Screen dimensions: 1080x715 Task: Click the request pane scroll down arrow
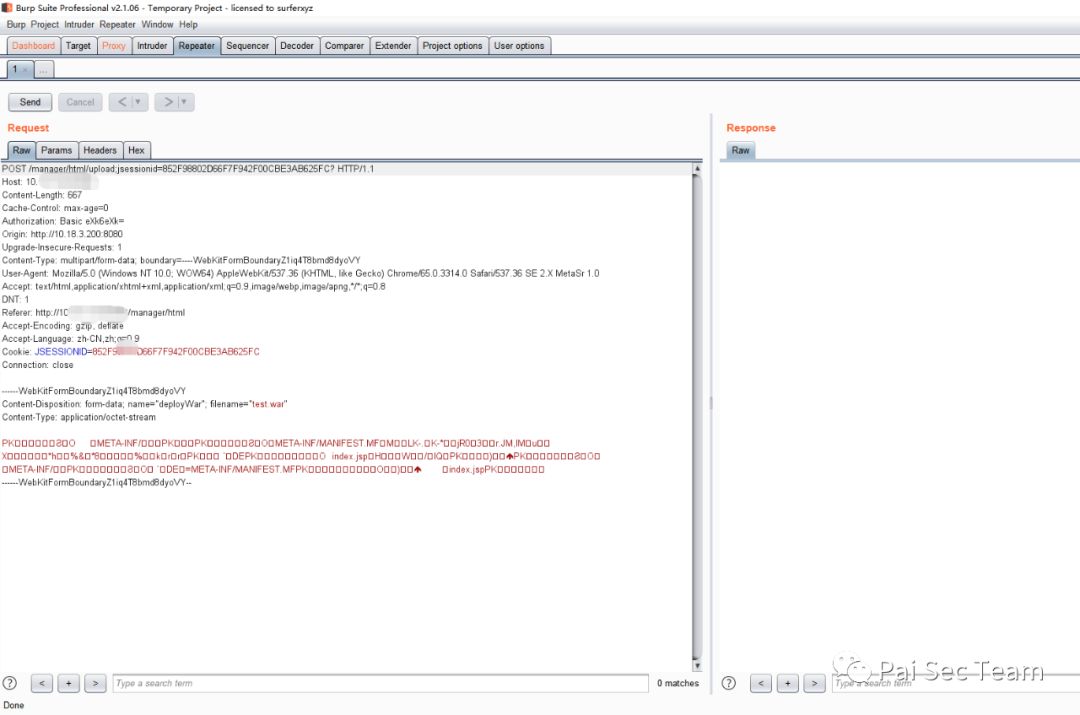tap(697, 665)
